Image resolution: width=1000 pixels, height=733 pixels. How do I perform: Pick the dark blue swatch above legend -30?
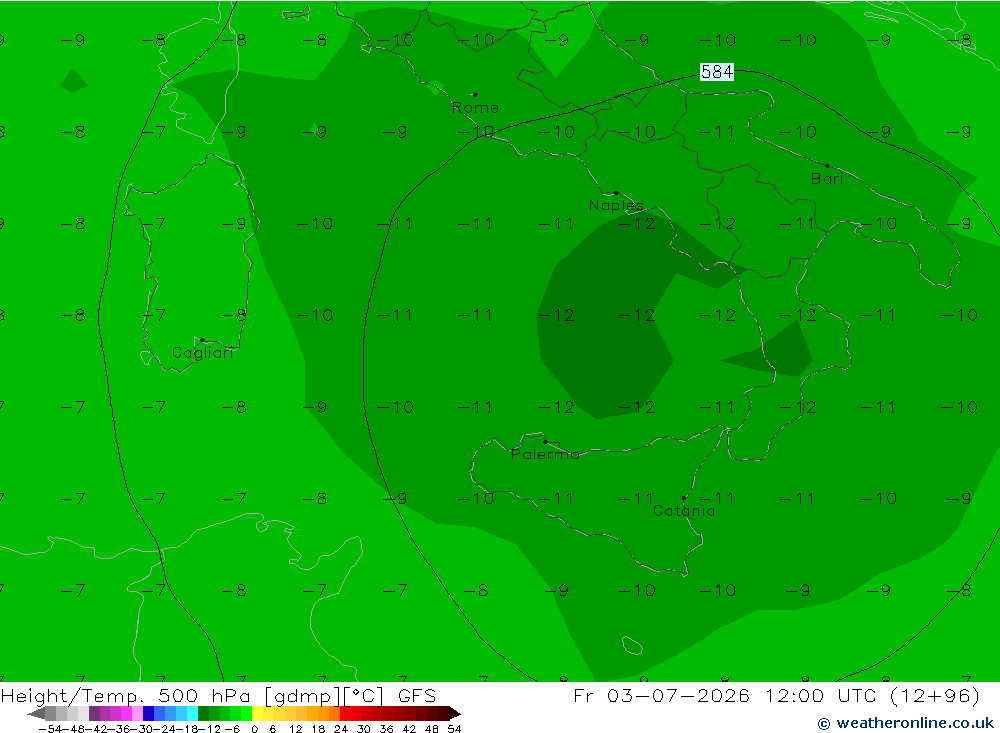click(x=149, y=714)
